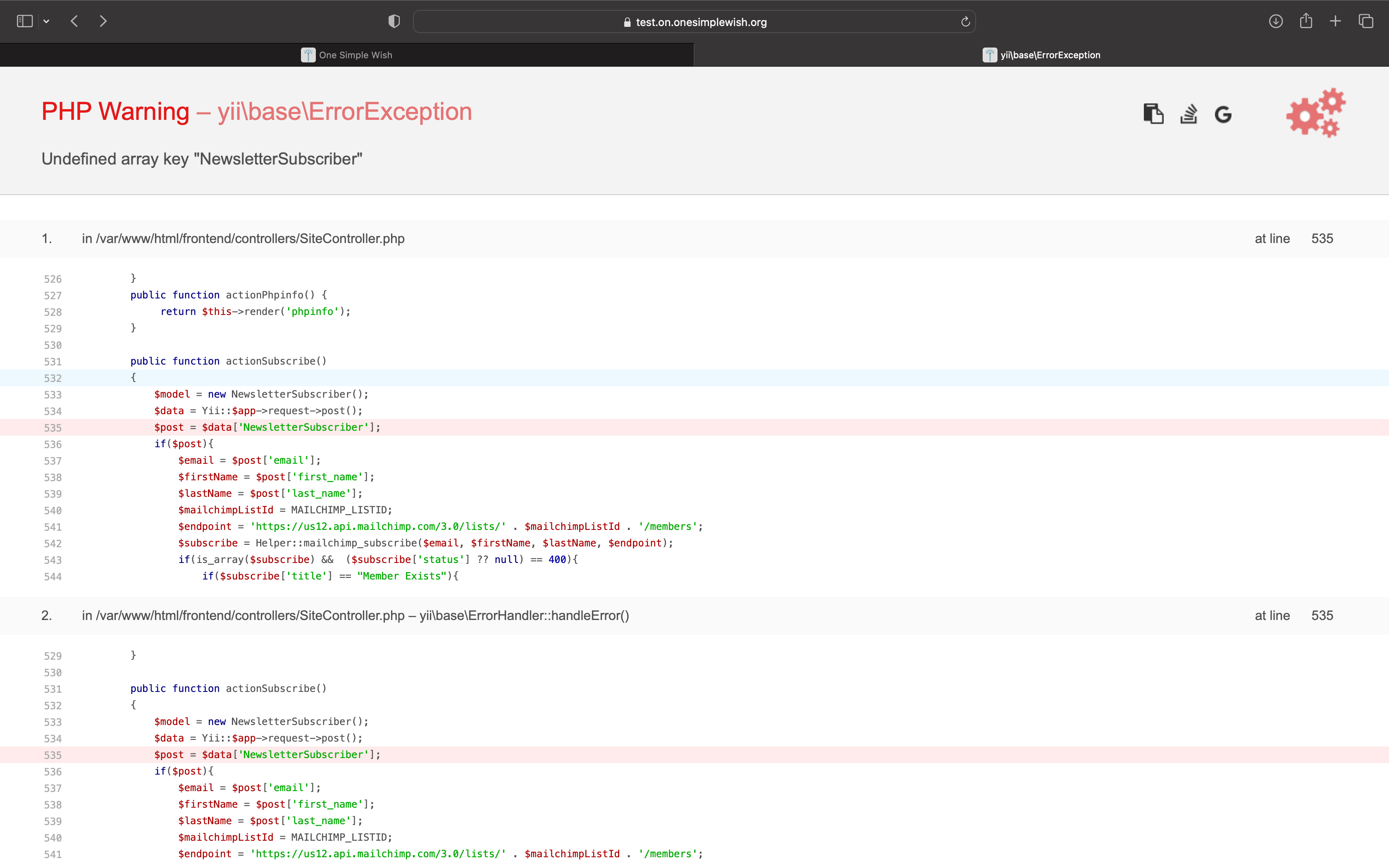The height and width of the screenshot is (868, 1389).
Task: Toggle the Safari sidebar button
Action: [25, 21]
